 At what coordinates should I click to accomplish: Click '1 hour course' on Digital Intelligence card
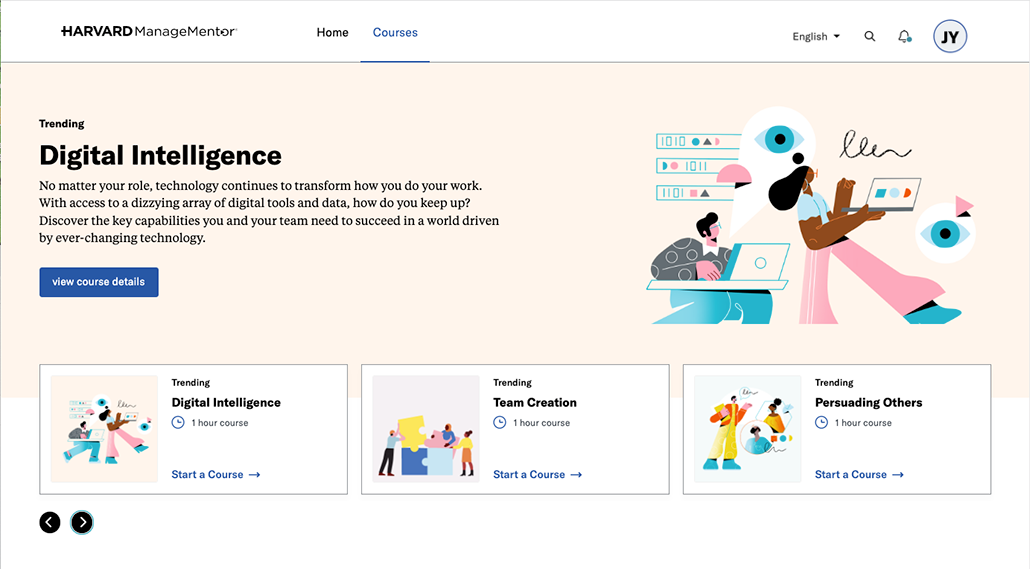tap(220, 423)
